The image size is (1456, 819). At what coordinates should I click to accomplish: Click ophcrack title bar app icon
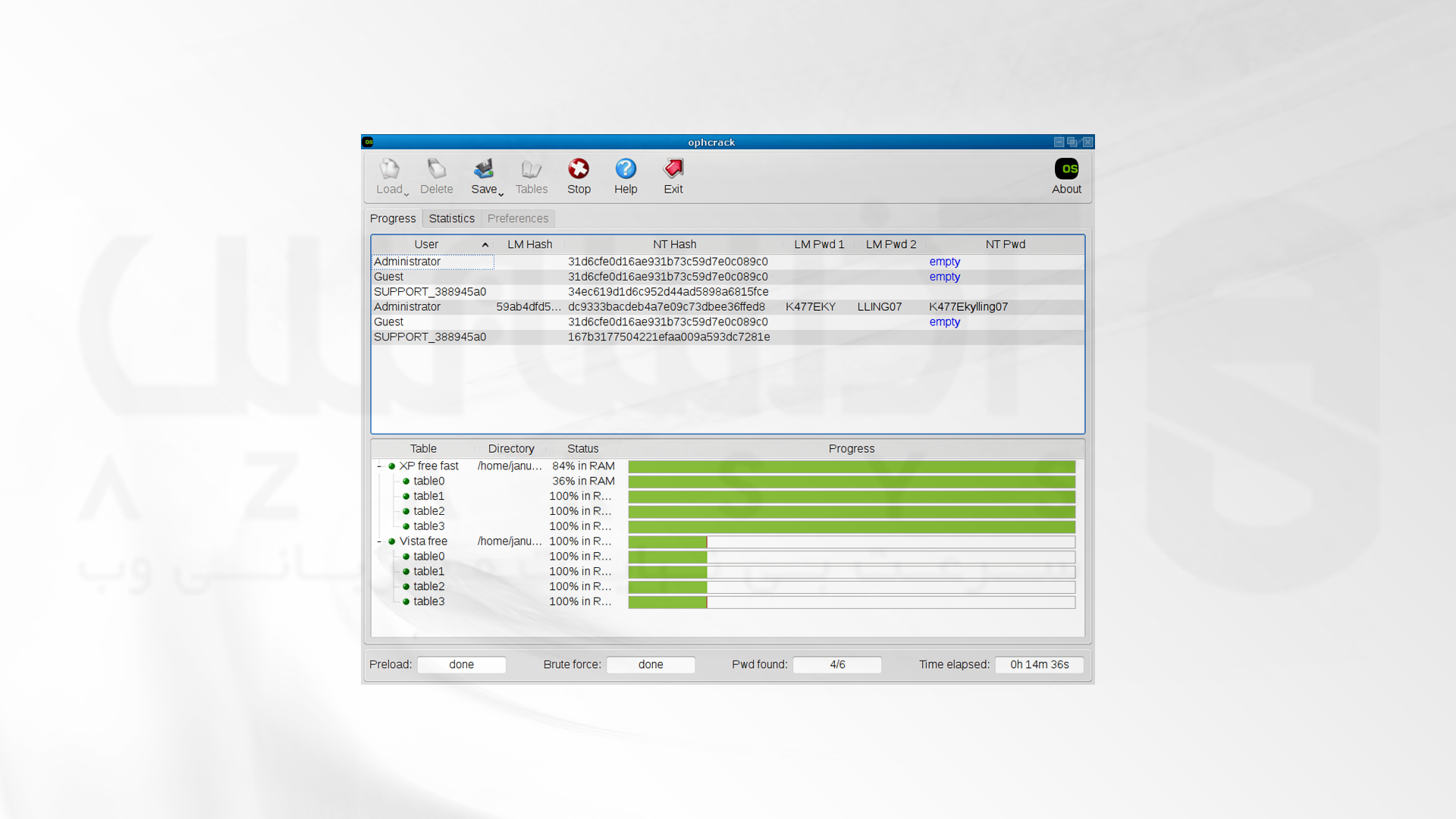coord(368,142)
